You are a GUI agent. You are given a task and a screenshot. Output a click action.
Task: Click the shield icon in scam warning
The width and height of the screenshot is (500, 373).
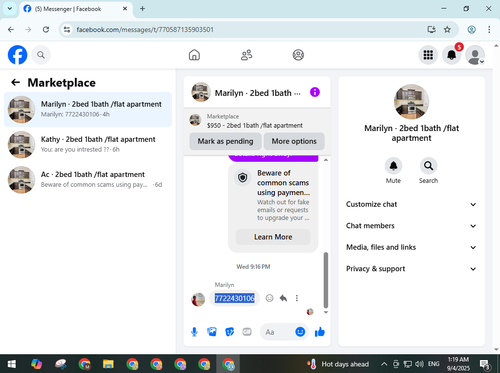click(x=242, y=177)
